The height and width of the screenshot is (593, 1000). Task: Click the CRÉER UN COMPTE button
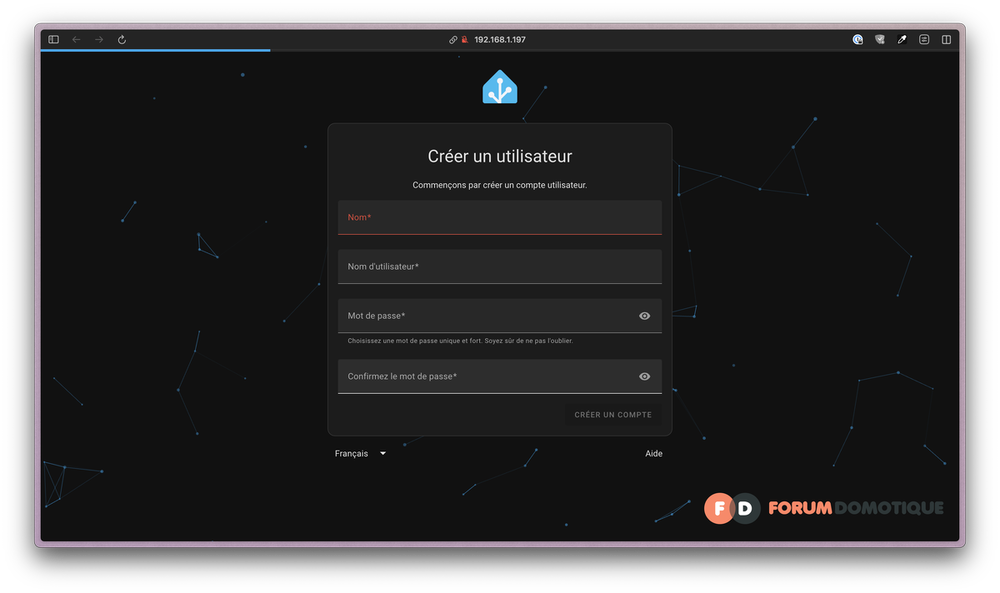[x=613, y=414]
